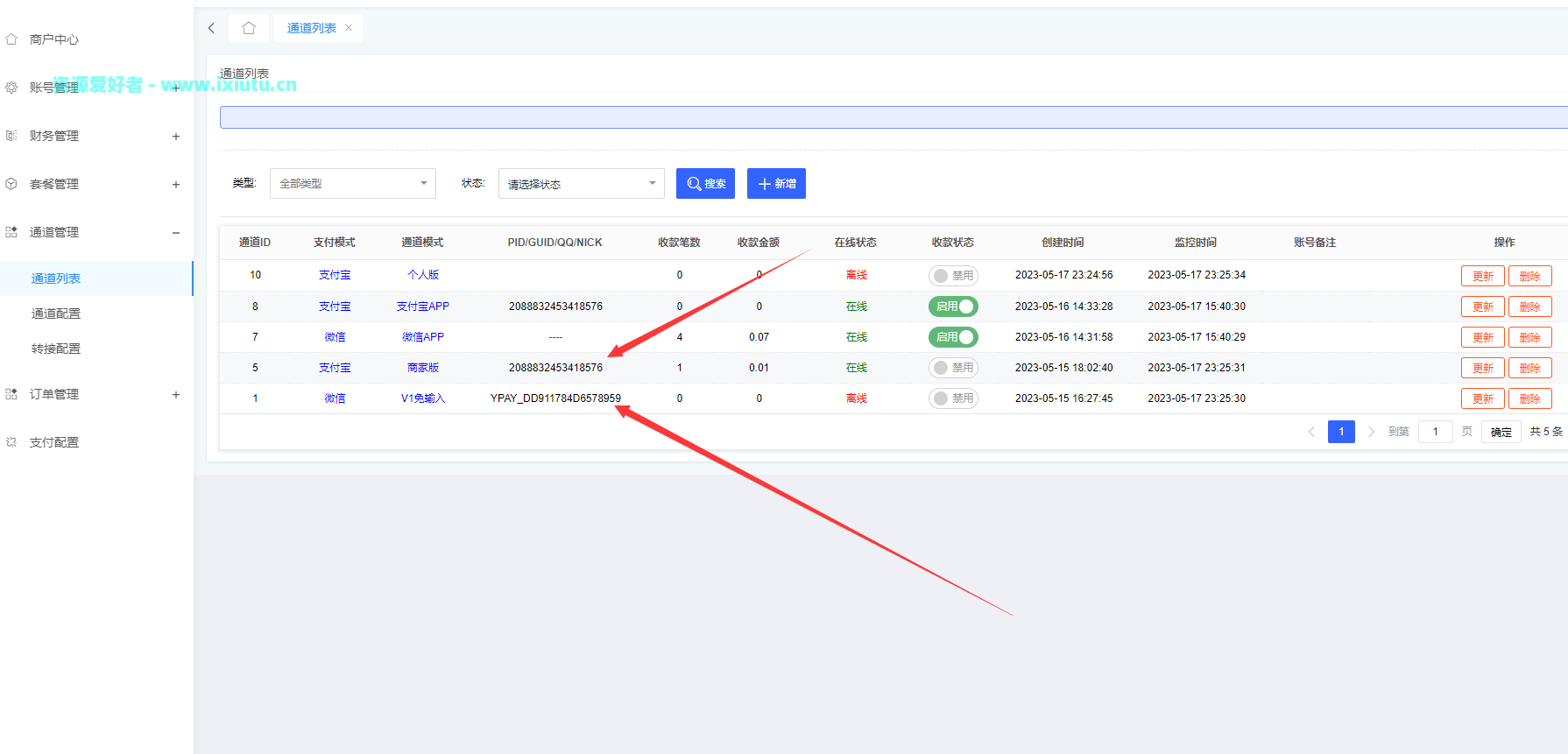Open 商户中心 in the sidebar

pyautogui.click(x=53, y=39)
